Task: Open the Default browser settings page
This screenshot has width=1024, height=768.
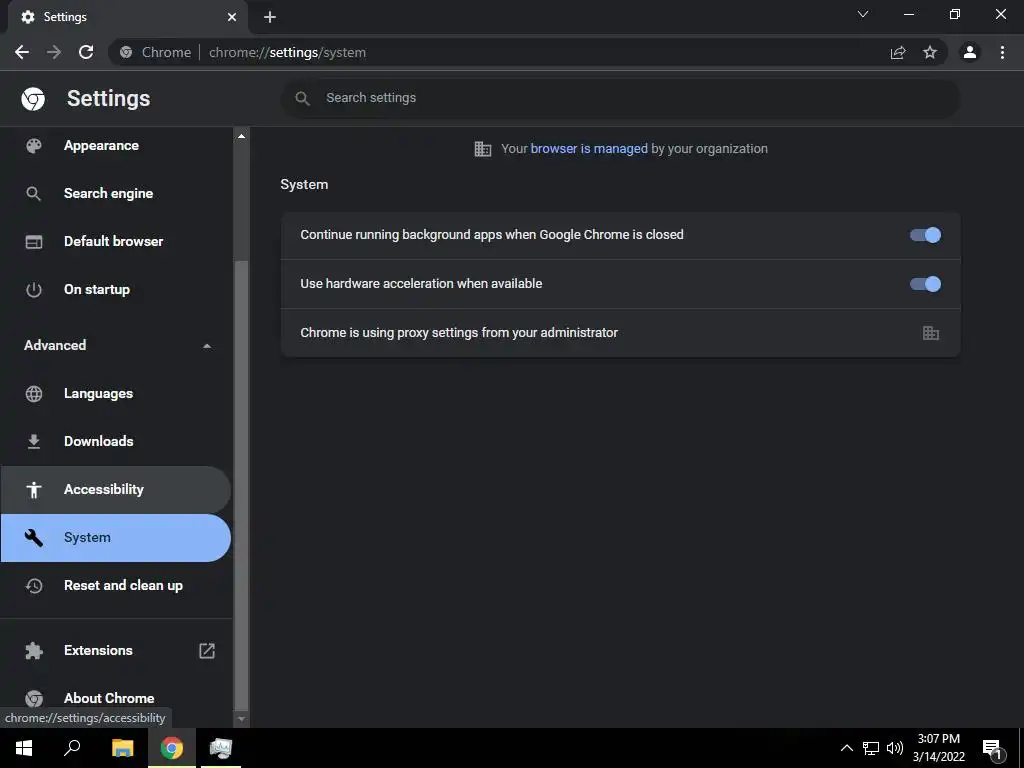Action: [x=114, y=242]
